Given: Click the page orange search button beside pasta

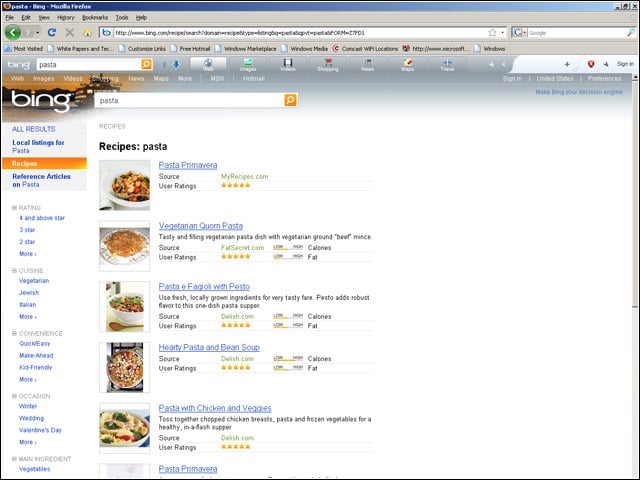Looking at the screenshot, I should coord(290,100).
